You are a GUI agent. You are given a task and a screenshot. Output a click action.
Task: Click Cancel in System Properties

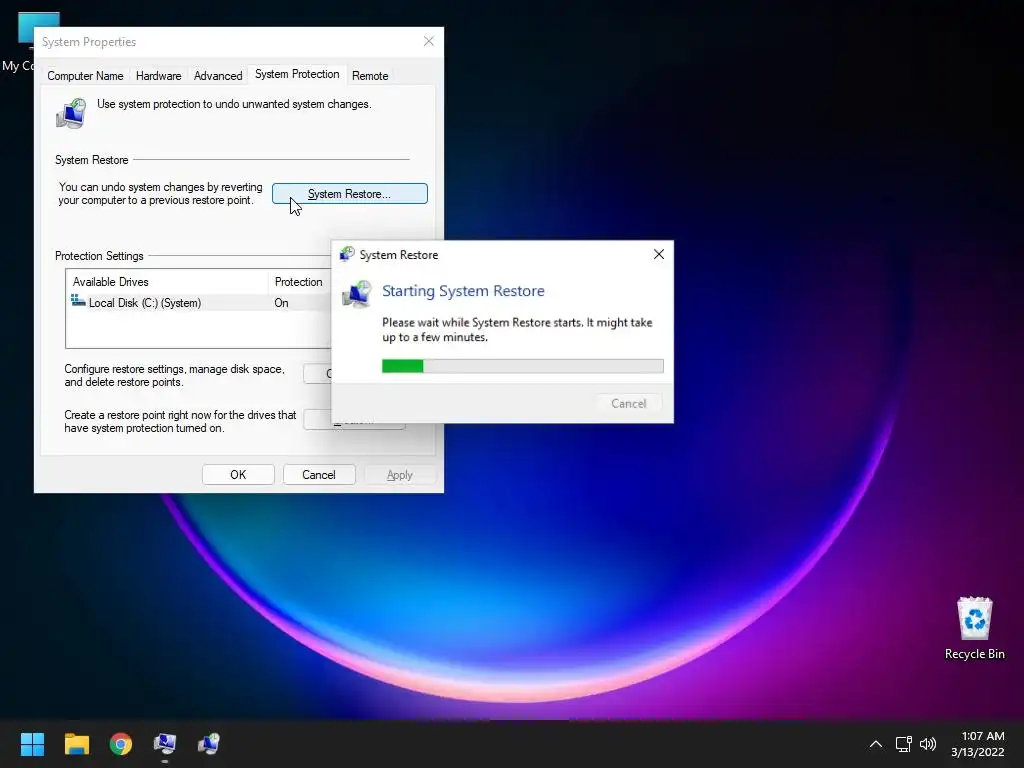(319, 475)
